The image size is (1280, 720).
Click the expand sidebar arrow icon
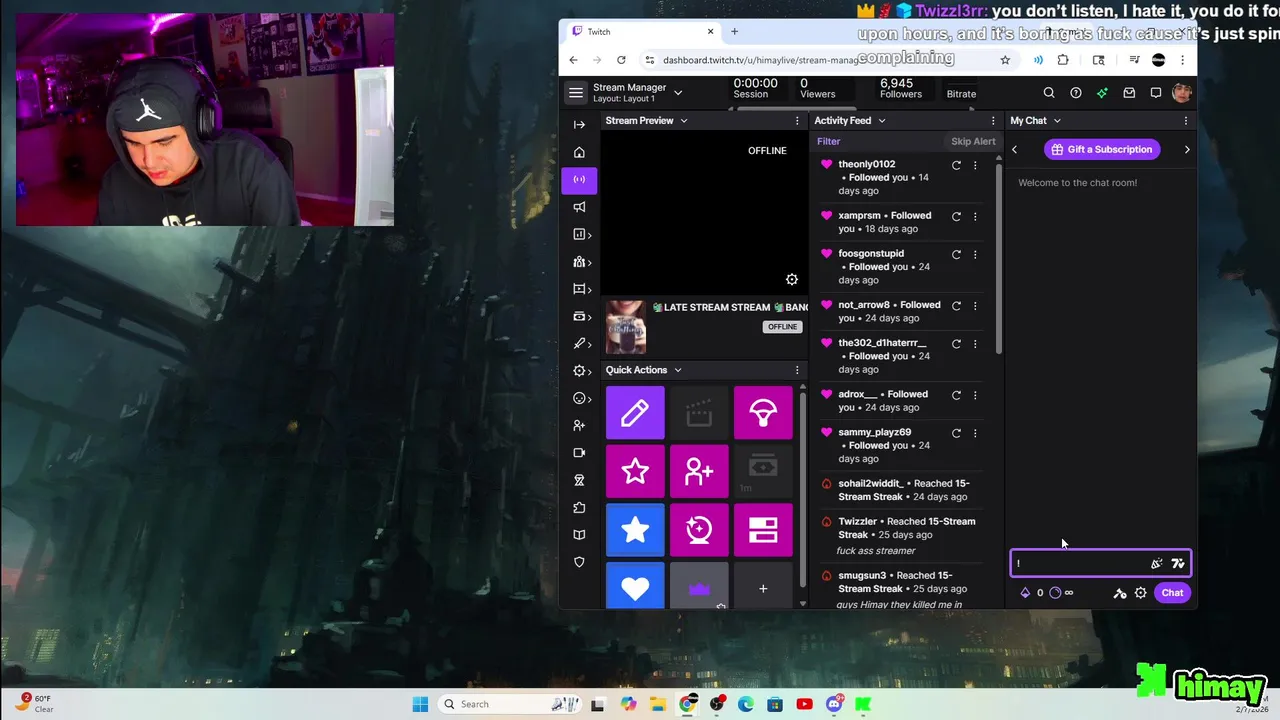click(x=579, y=125)
